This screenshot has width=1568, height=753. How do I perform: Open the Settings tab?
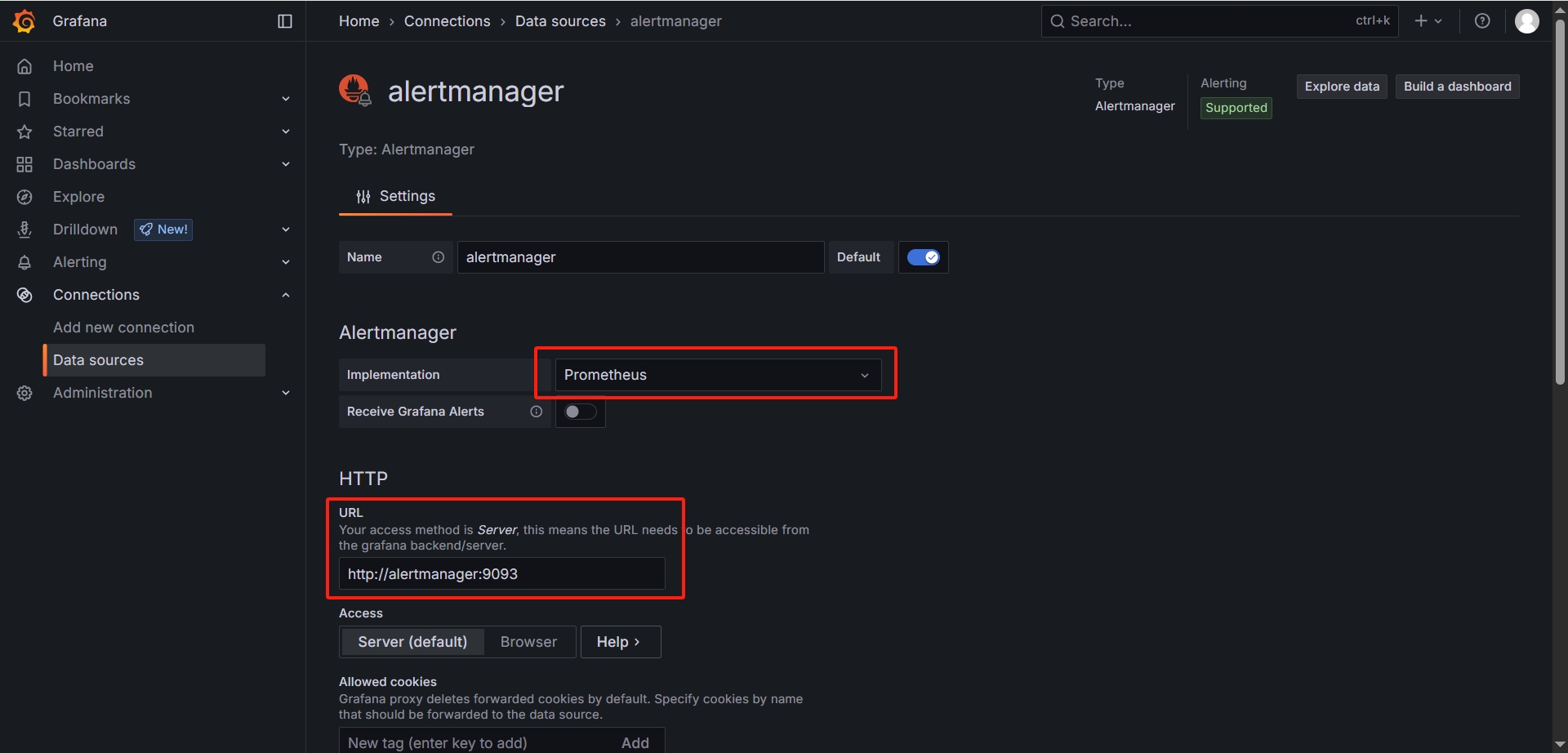click(x=395, y=197)
